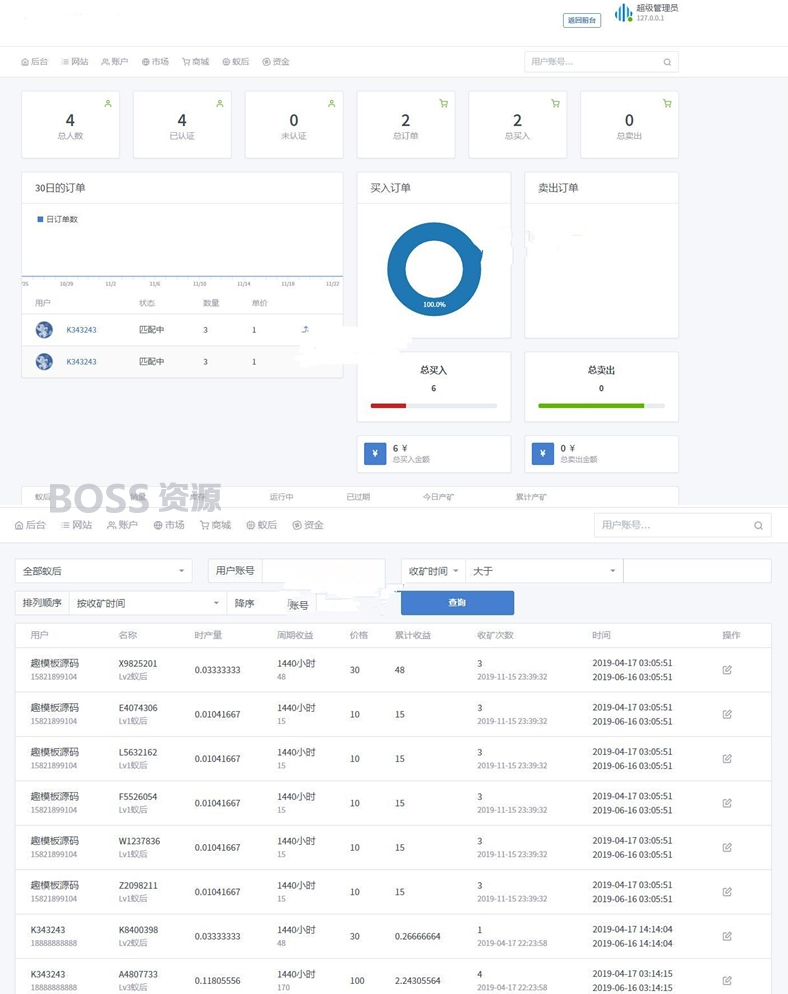Click the cart icon on 总卖出 card

click(667, 103)
